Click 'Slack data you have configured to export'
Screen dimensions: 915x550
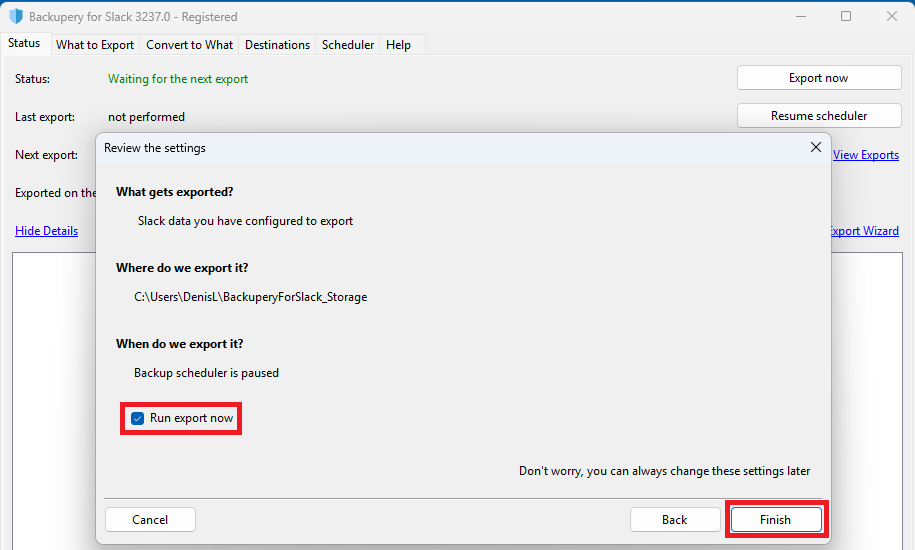(246, 221)
